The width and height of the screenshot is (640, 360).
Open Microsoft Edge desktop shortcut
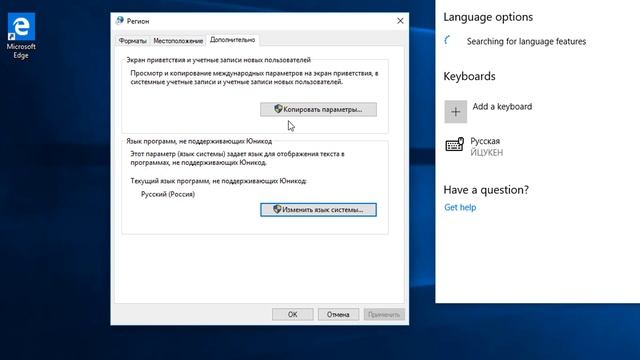pyautogui.click(x=21, y=36)
